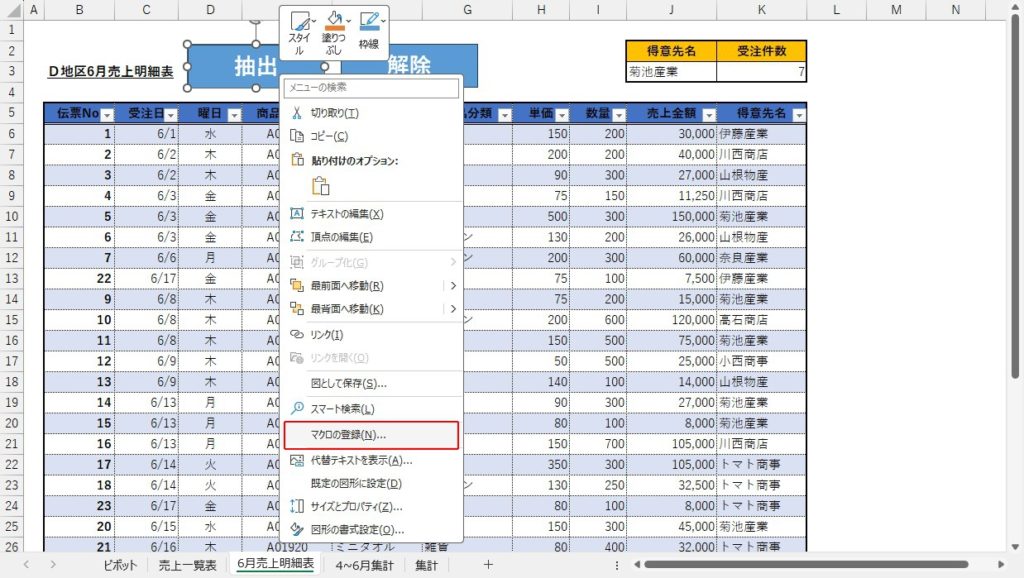Open the 曜日 column filter dropdown
The width and height of the screenshot is (1024, 578).
[x=233, y=115]
